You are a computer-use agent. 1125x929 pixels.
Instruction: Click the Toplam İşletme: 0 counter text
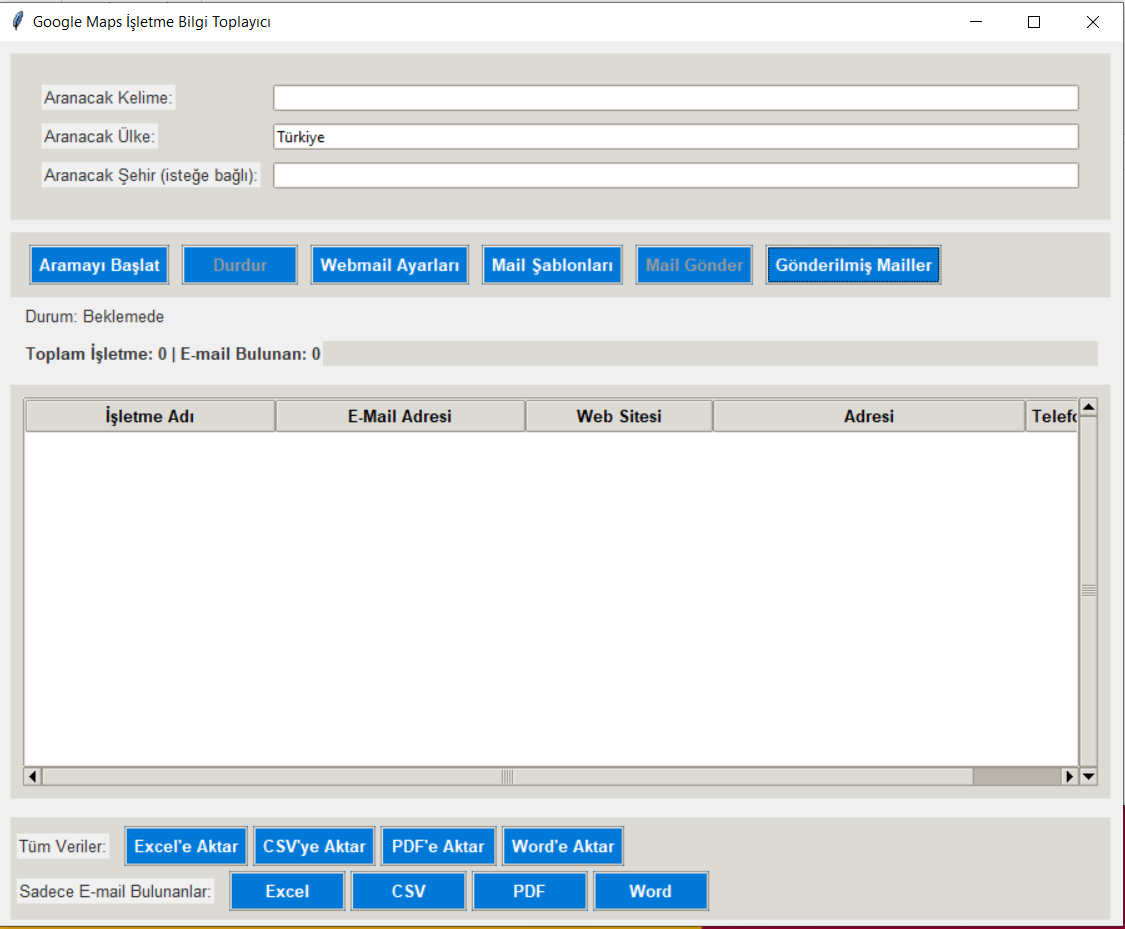[x=96, y=354]
